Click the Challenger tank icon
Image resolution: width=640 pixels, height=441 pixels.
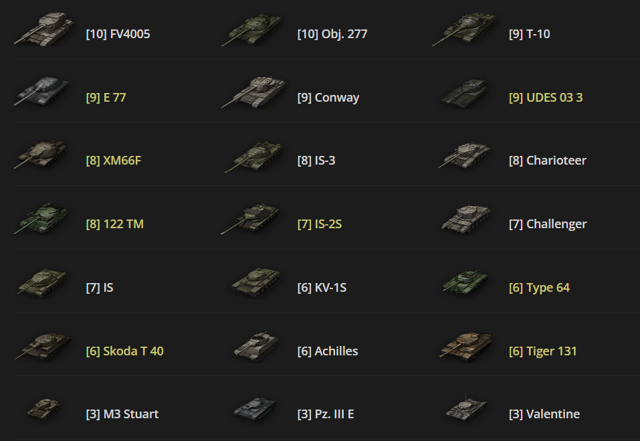coord(466,219)
